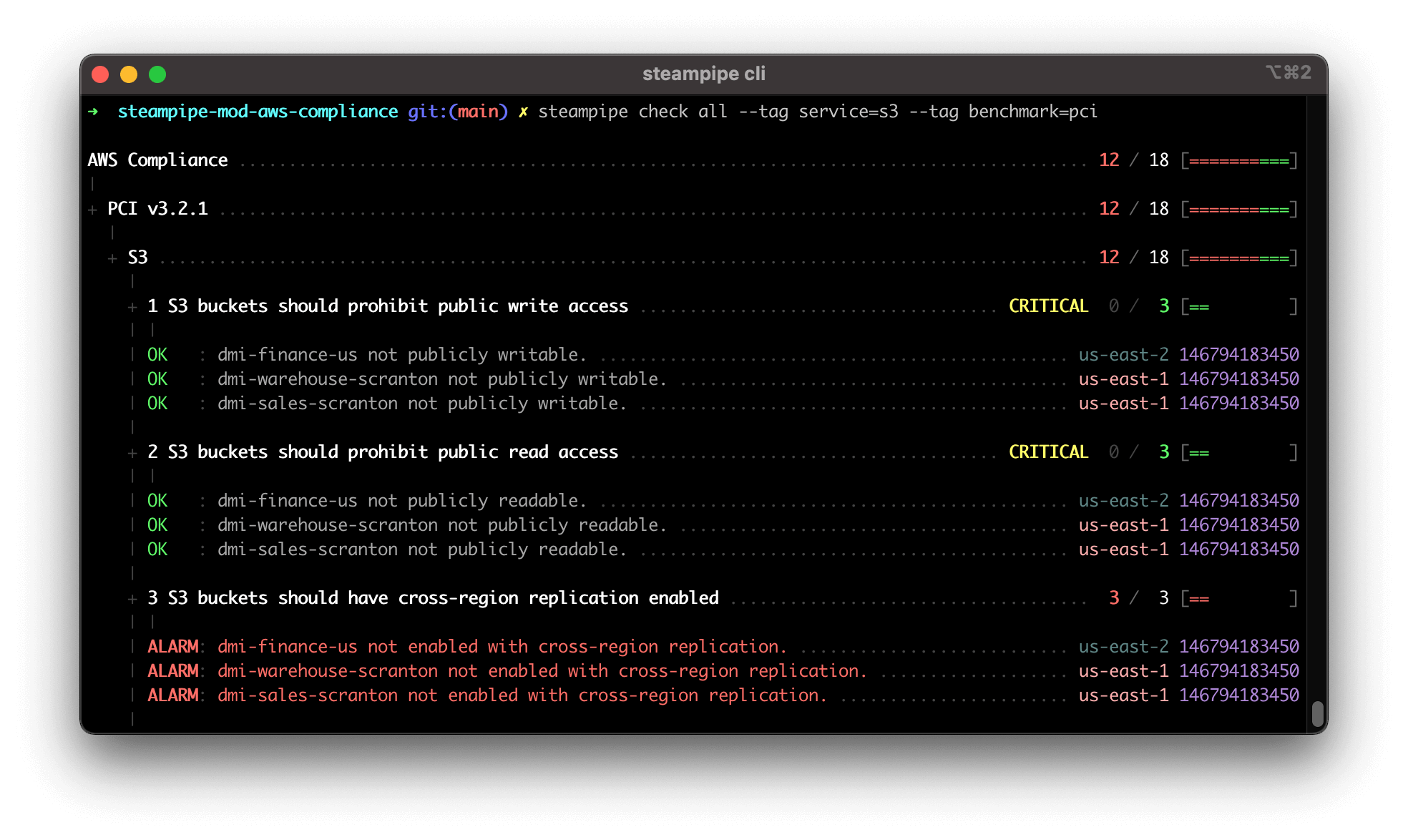Click ALARM label for dmi-finance-us replication
The image size is (1408, 840).
[172, 647]
